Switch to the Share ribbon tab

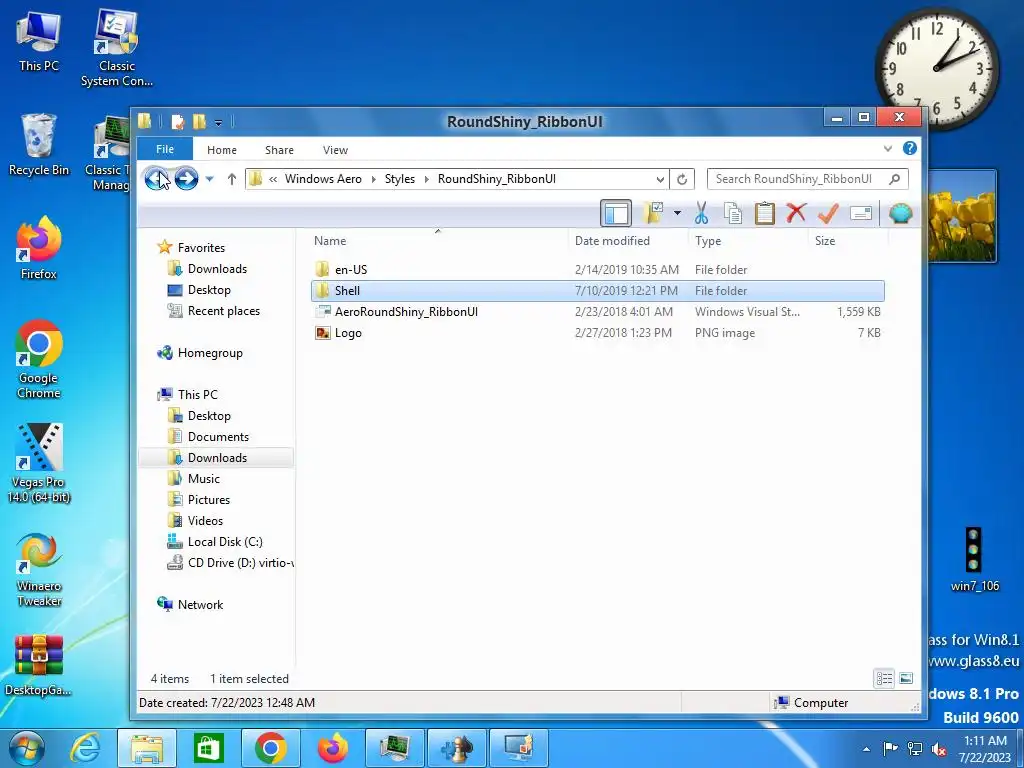click(279, 150)
